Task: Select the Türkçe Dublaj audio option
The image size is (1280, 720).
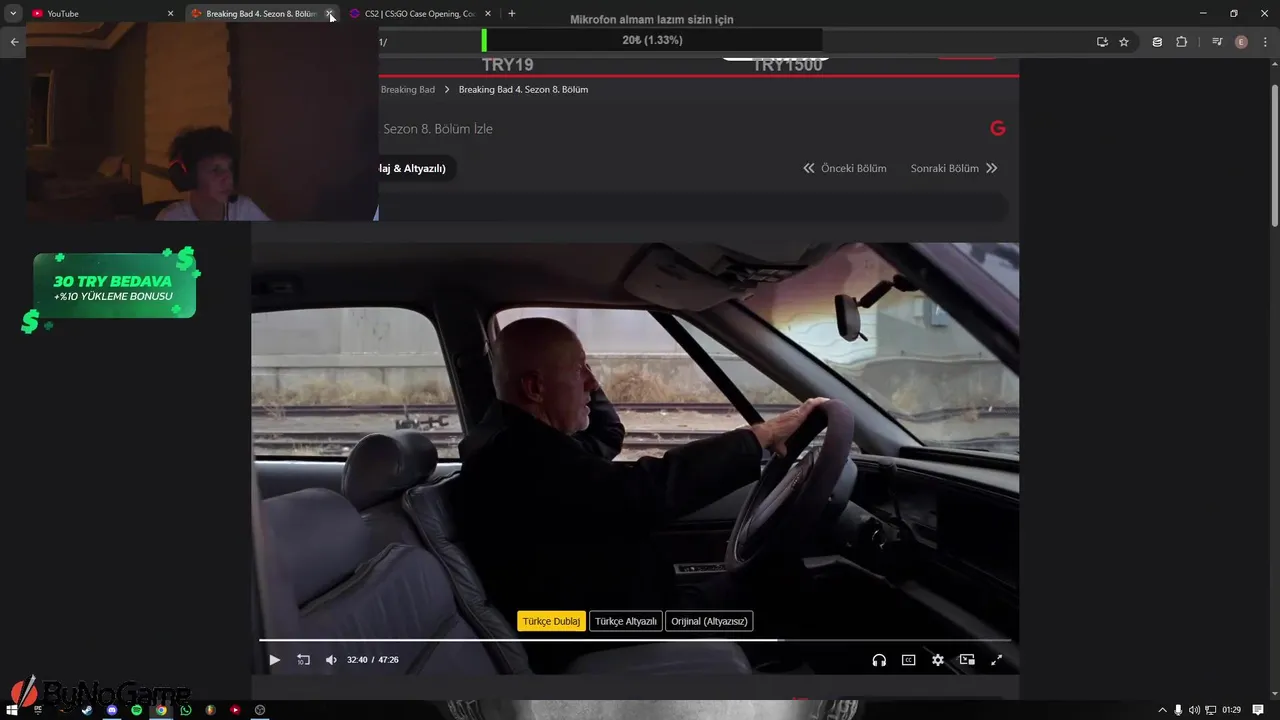Action: coord(551,621)
